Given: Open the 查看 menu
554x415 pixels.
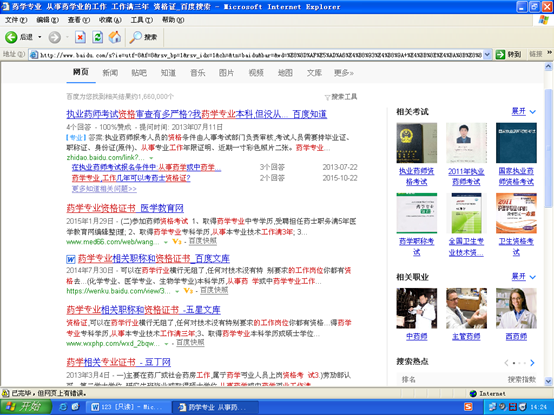Looking at the screenshot, I should [78, 20].
